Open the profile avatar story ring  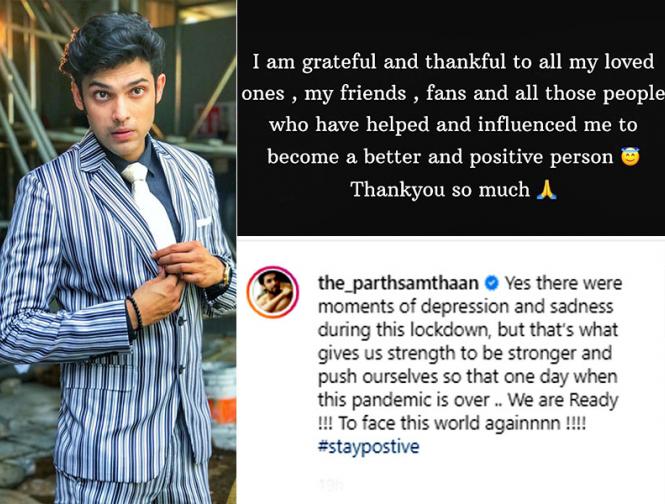point(273,292)
